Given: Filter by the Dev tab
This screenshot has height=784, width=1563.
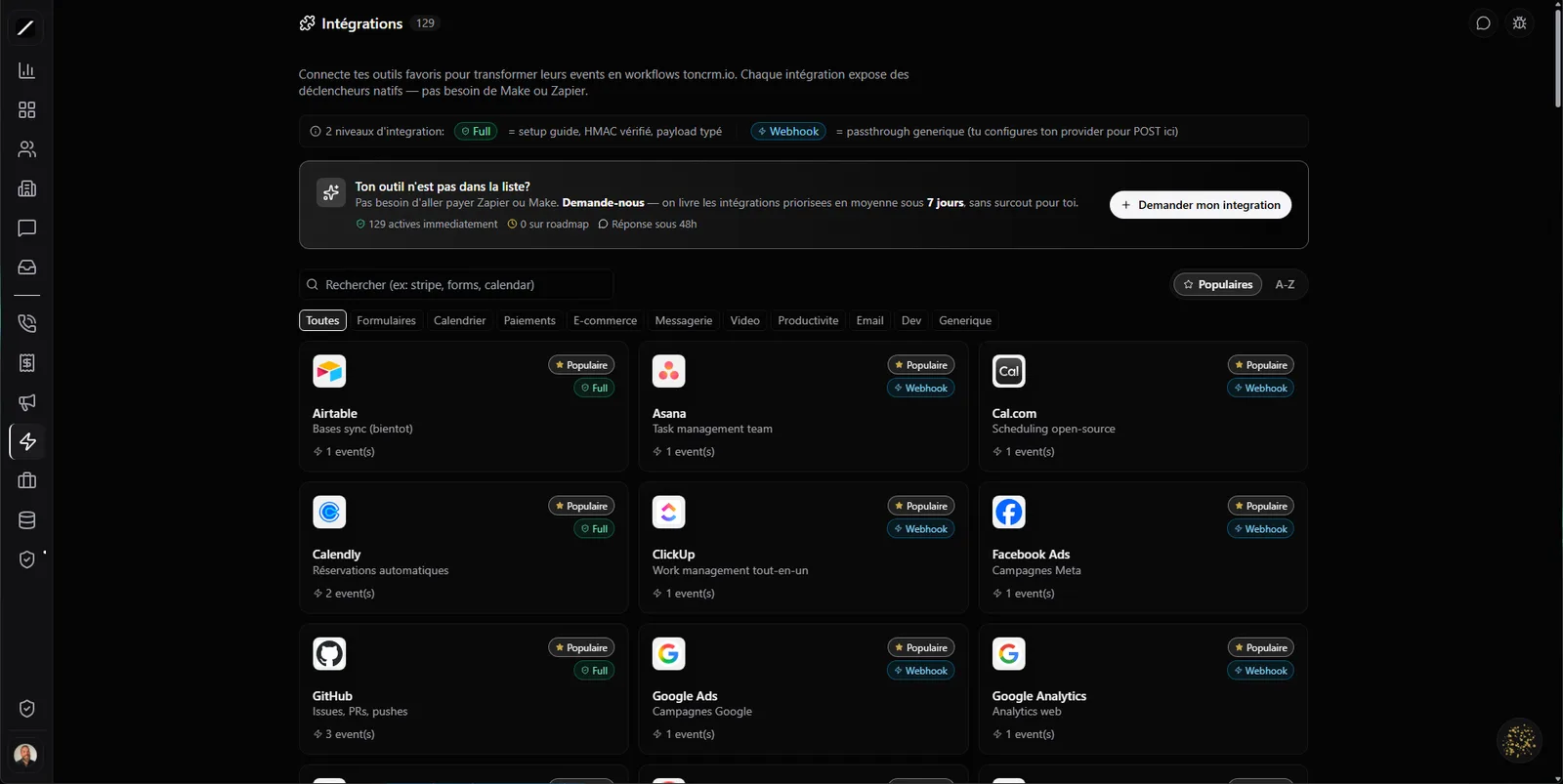Looking at the screenshot, I should click(911, 320).
